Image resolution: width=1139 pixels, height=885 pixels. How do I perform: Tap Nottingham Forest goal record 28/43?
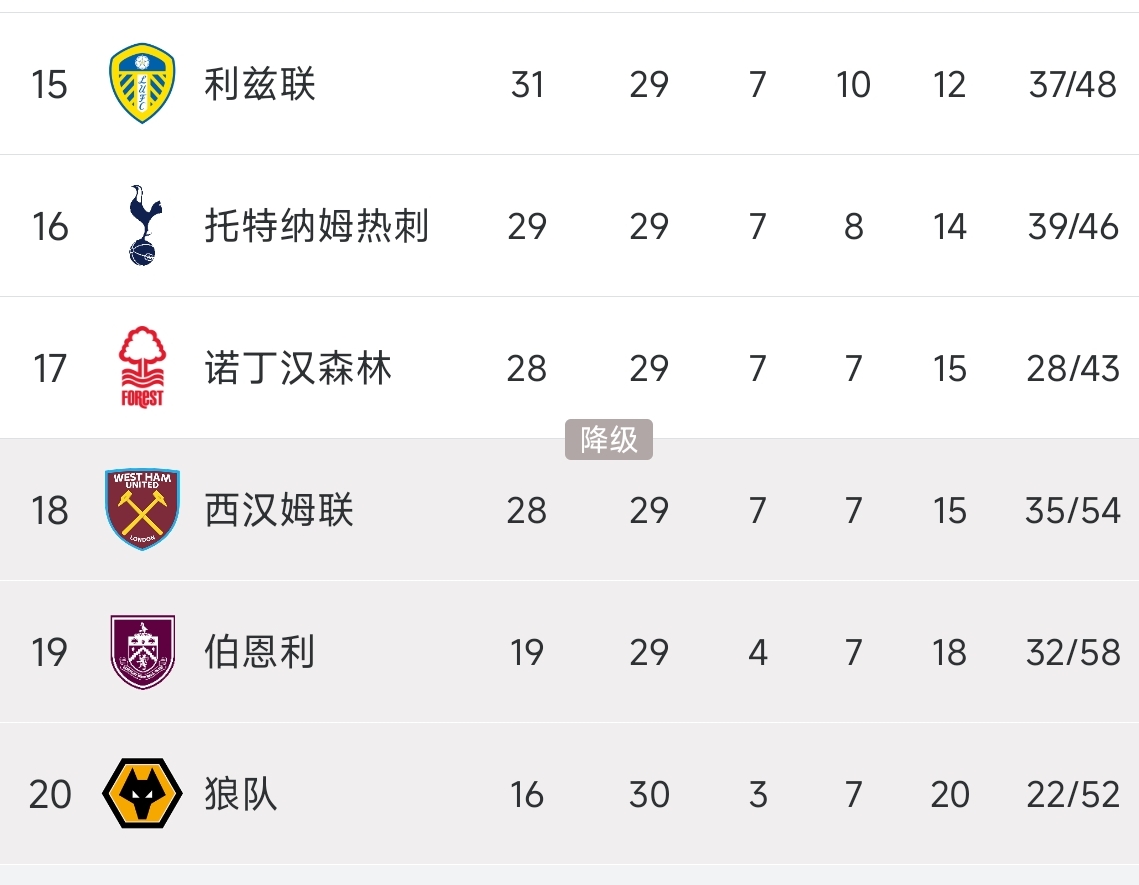(1072, 368)
